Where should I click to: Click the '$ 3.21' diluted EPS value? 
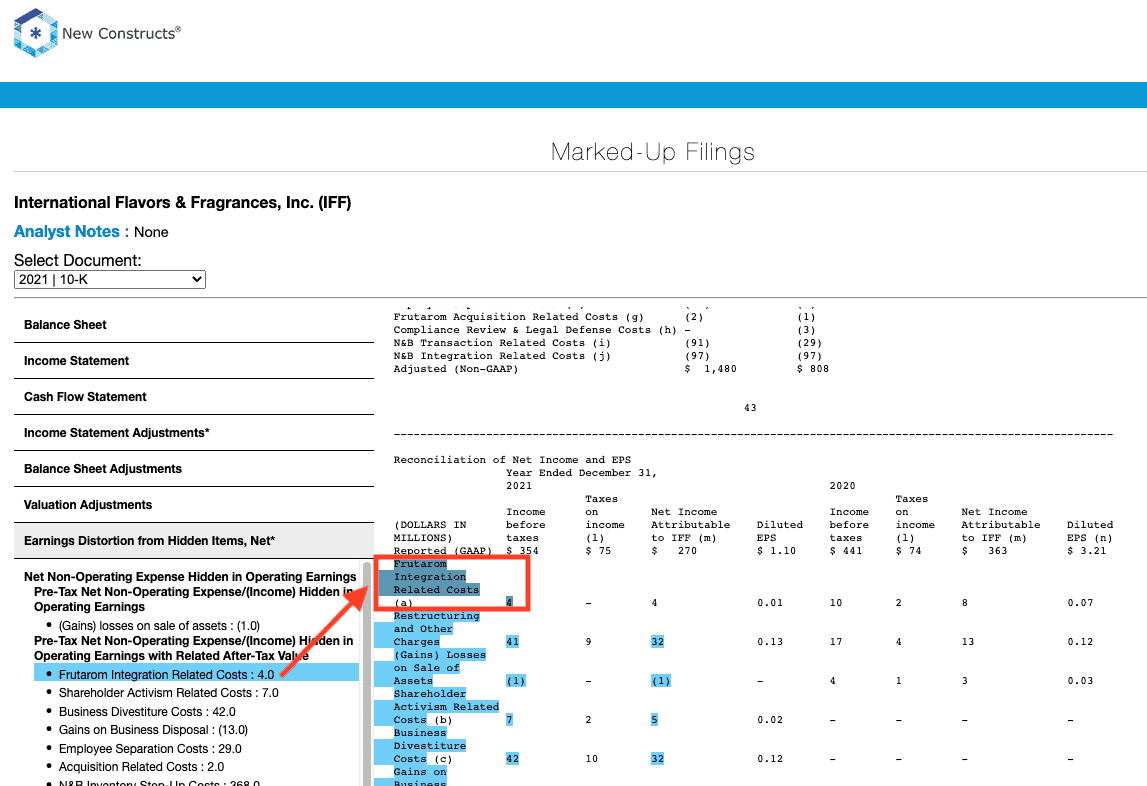(x=1086, y=551)
